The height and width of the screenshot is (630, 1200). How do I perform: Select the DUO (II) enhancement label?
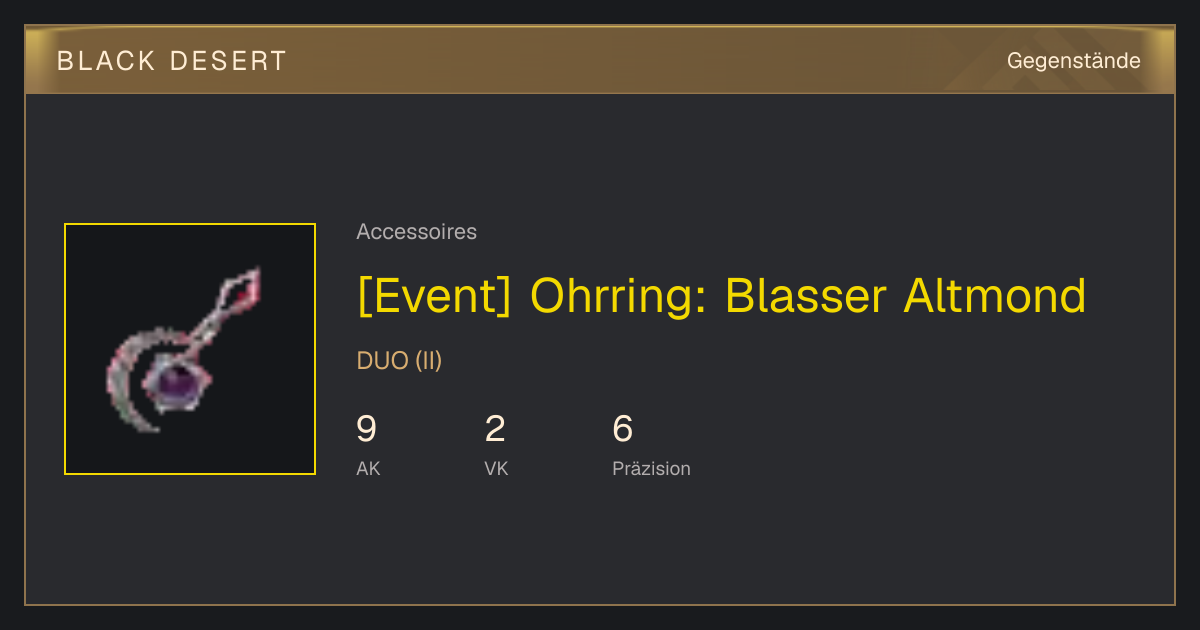[399, 361]
